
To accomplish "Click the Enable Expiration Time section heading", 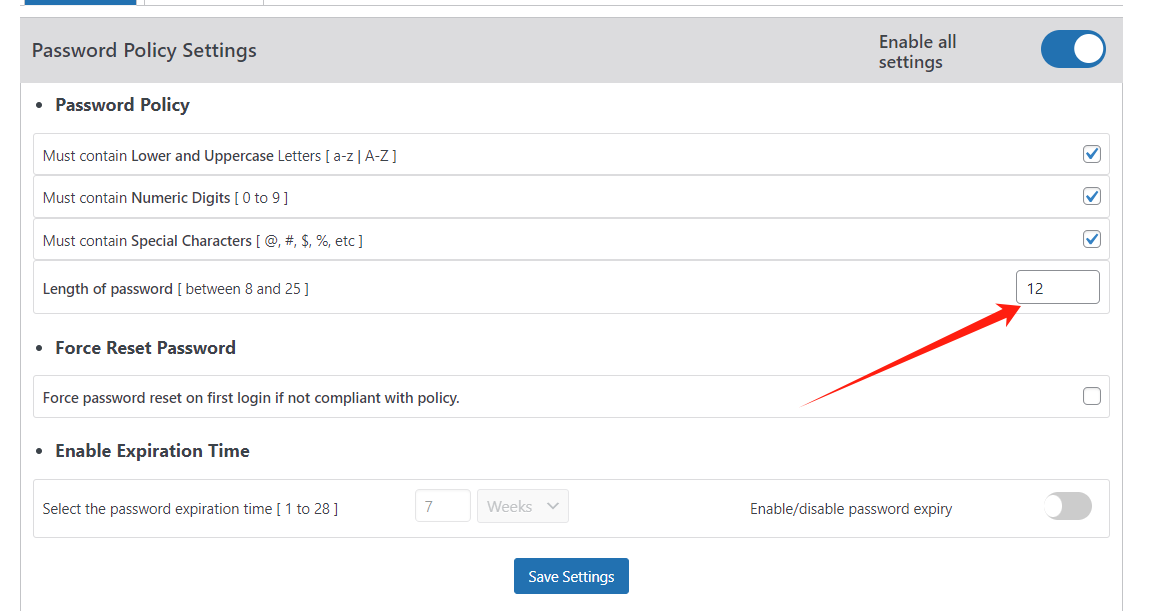I will pyautogui.click(x=152, y=450).
